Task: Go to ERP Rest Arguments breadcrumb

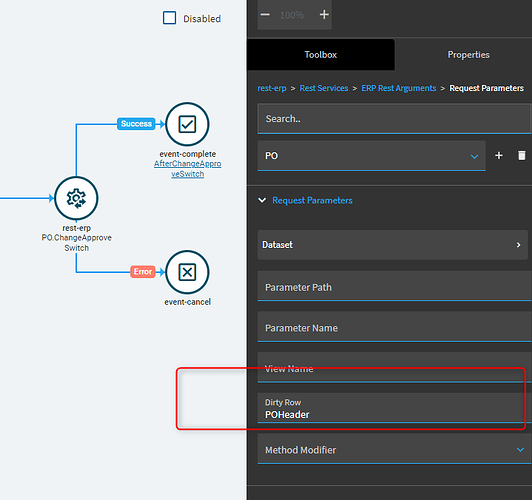Action: pyautogui.click(x=399, y=88)
